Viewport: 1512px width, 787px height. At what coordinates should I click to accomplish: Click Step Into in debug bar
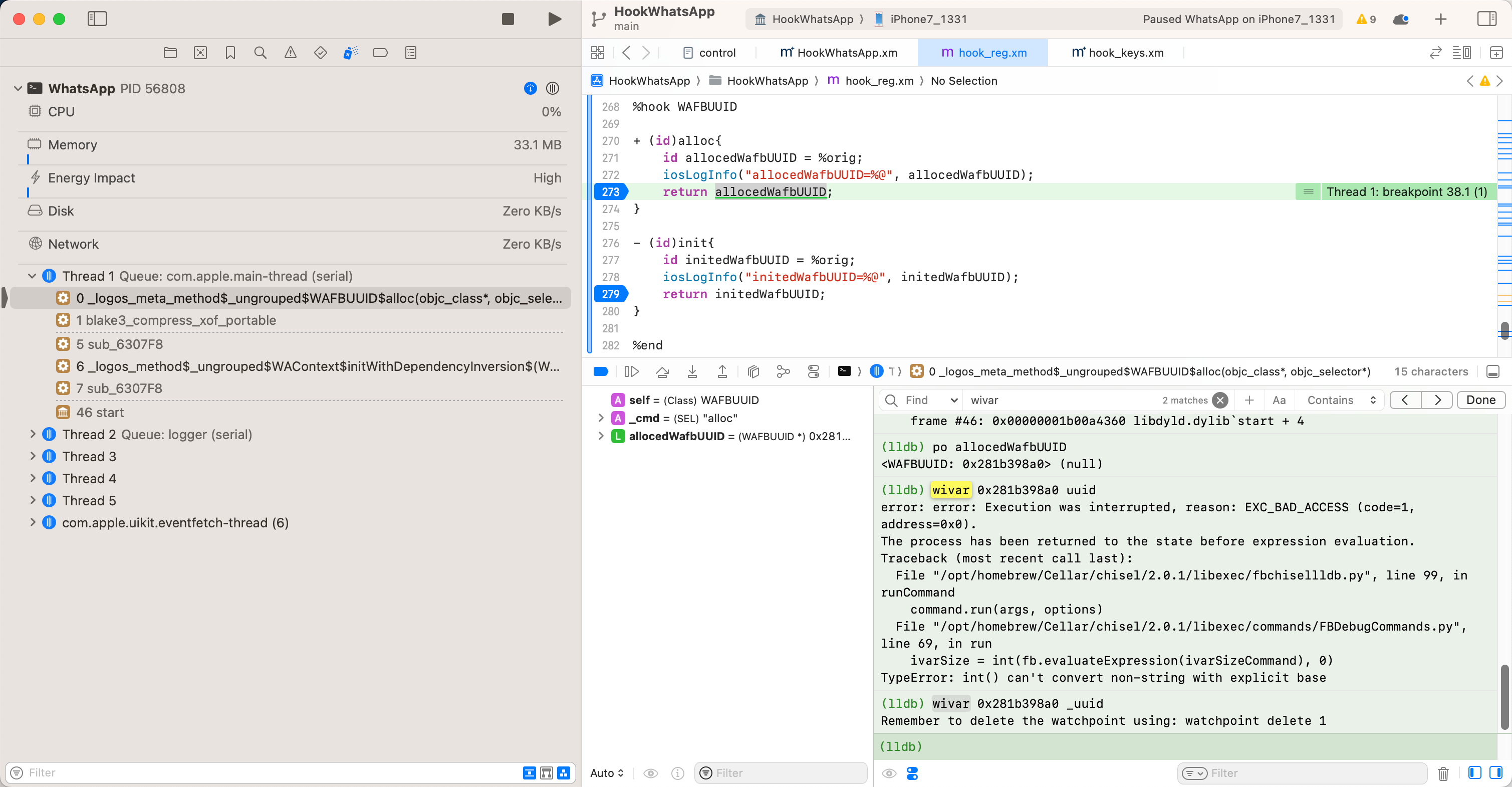coord(692,371)
